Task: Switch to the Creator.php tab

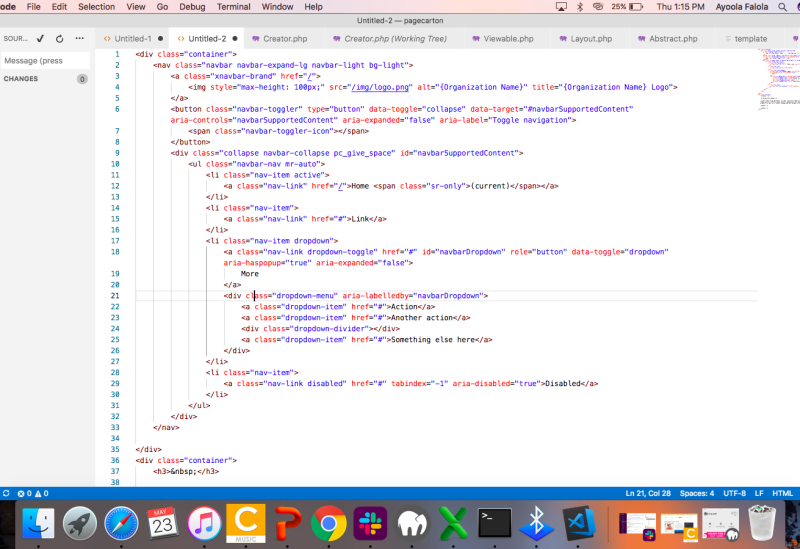Action: 285,38
